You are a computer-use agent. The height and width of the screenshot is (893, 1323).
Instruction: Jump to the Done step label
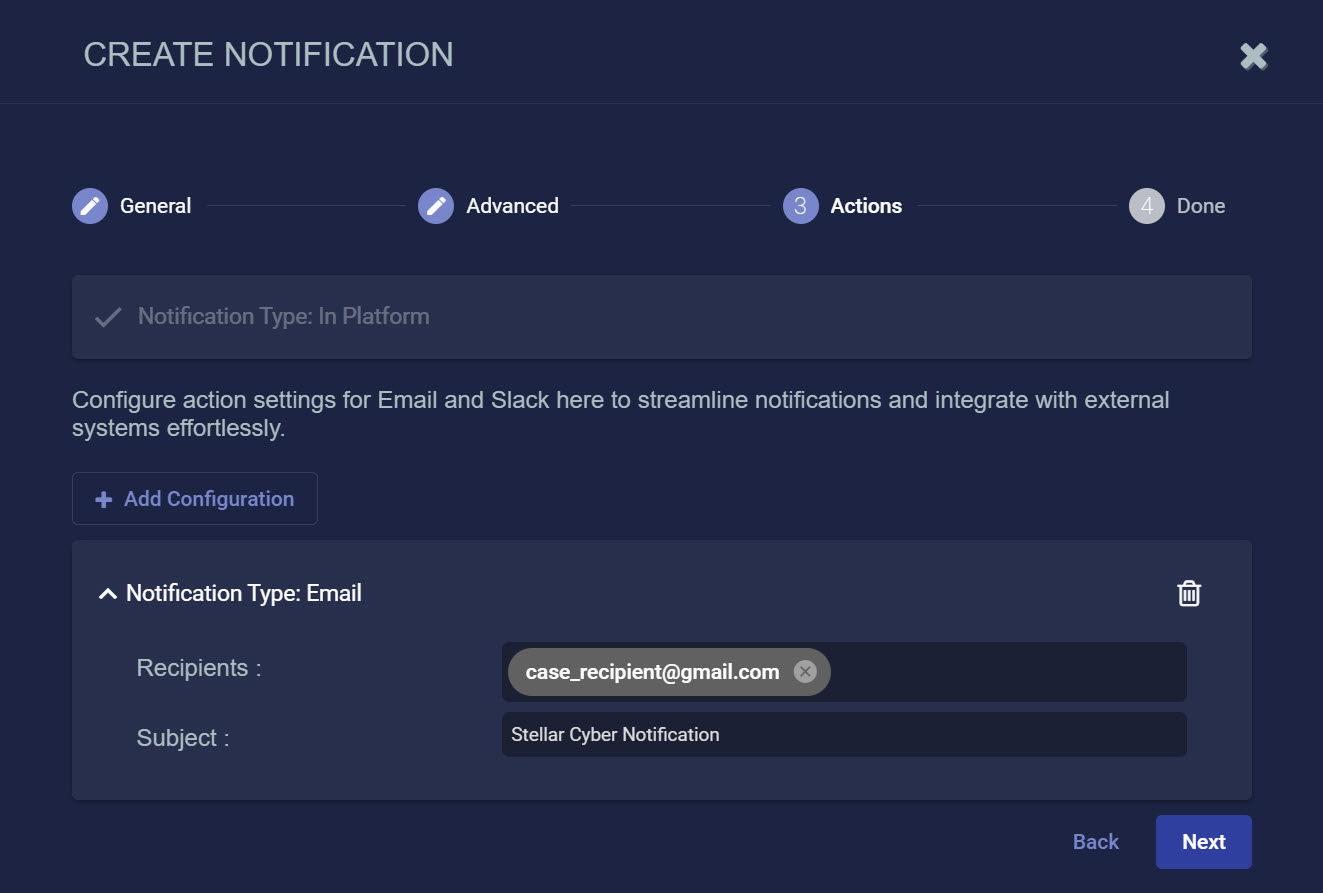pos(1200,206)
